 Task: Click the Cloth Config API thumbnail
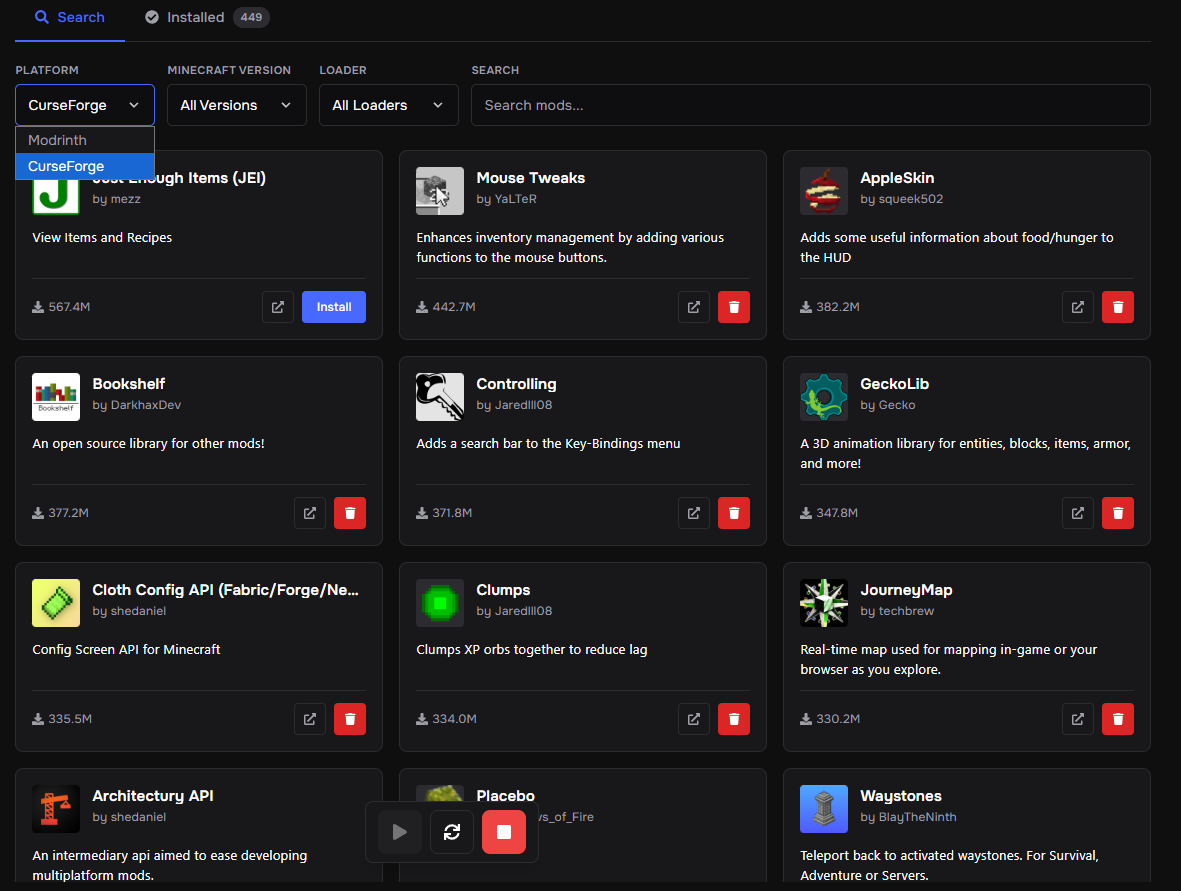56,603
